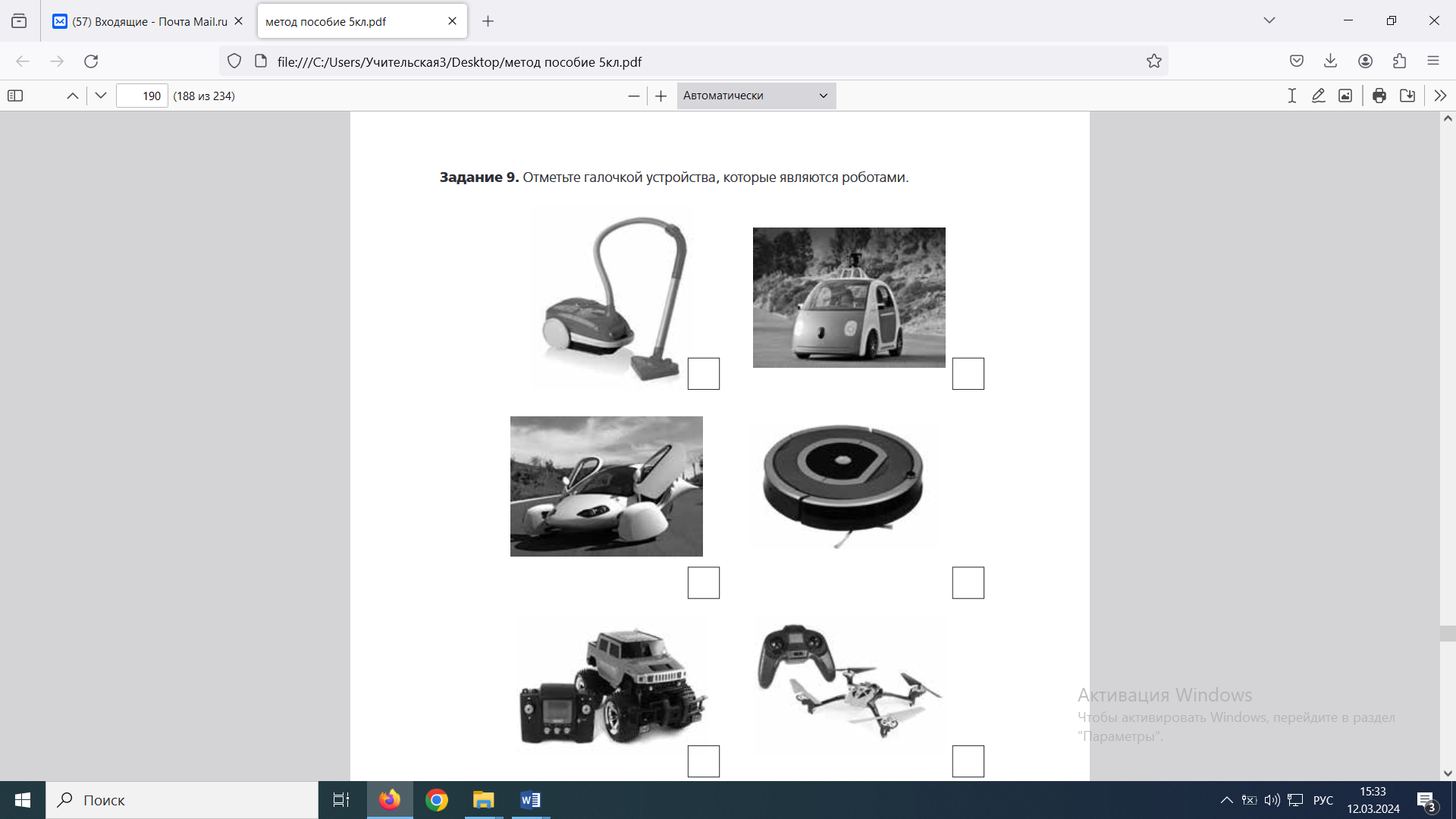This screenshot has width=1456, height=819.
Task: Click the tracking protection shield icon
Action: click(x=234, y=61)
